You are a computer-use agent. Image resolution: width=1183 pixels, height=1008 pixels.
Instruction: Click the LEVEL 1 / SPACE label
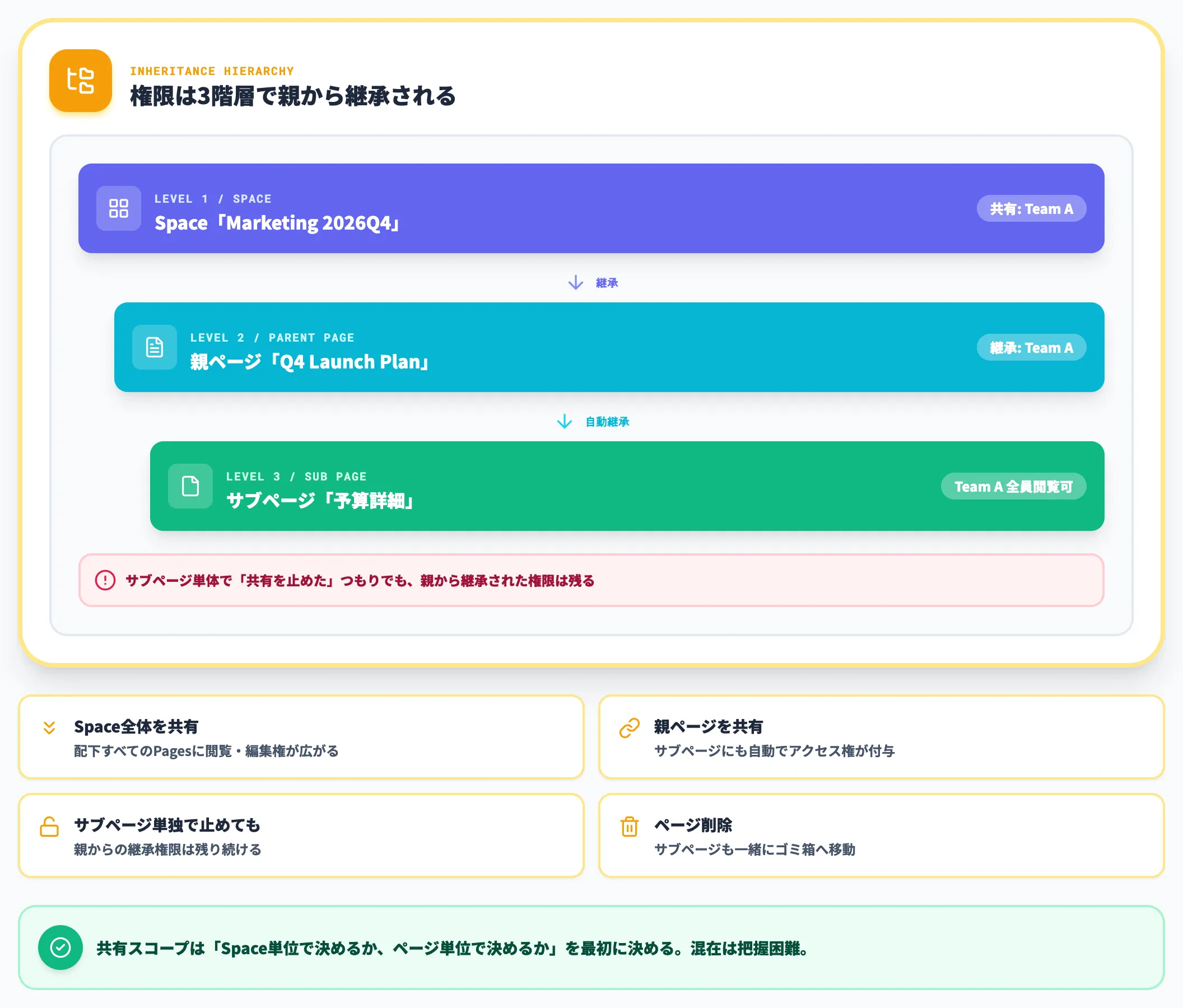pyautogui.click(x=213, y=199)
